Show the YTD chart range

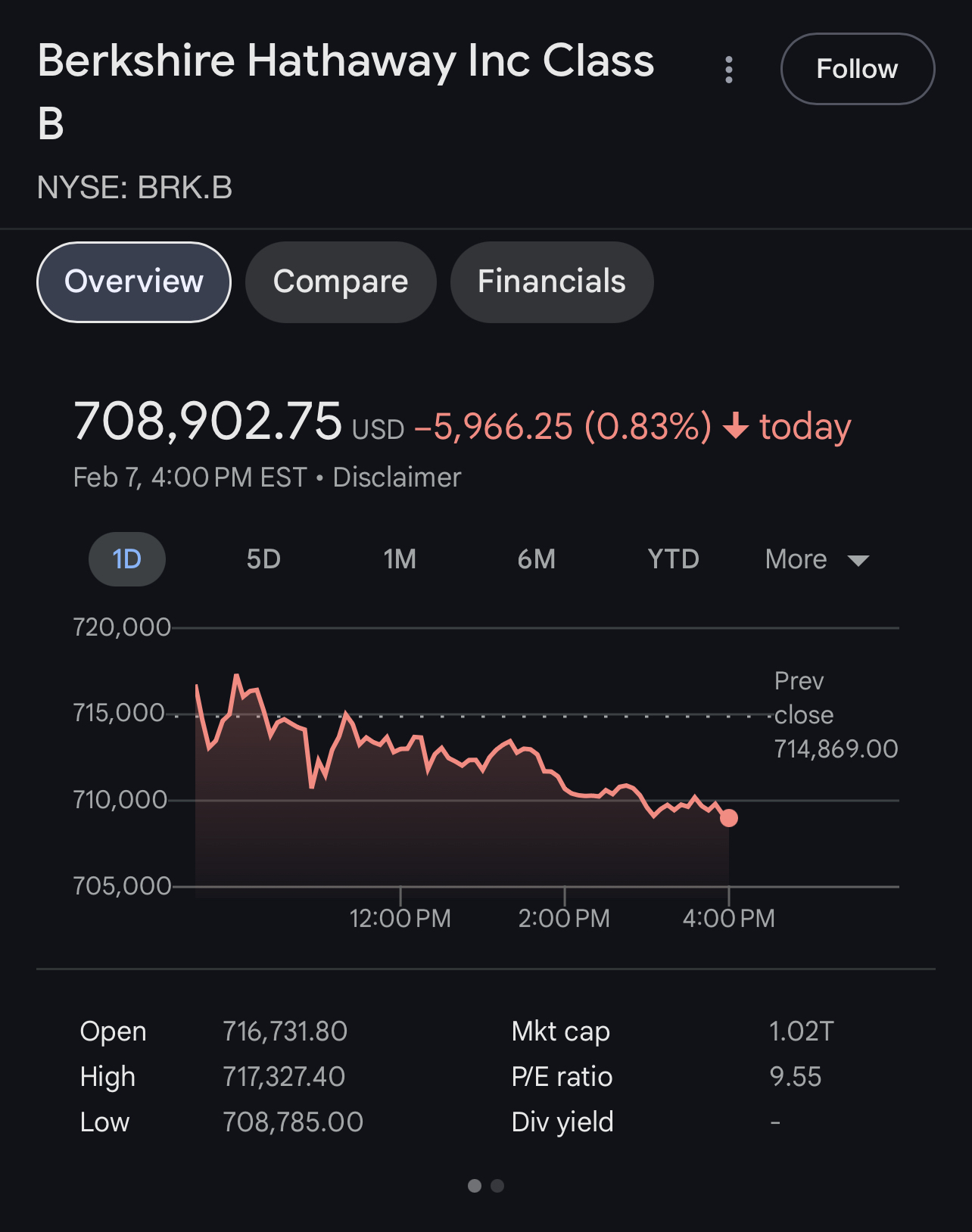tap(673, 559)
